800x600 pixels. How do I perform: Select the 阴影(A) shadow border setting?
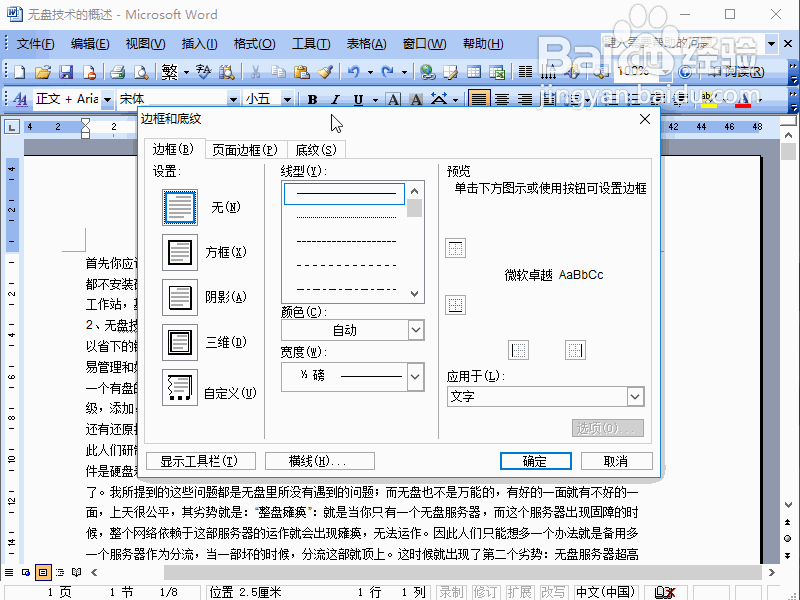180,297
